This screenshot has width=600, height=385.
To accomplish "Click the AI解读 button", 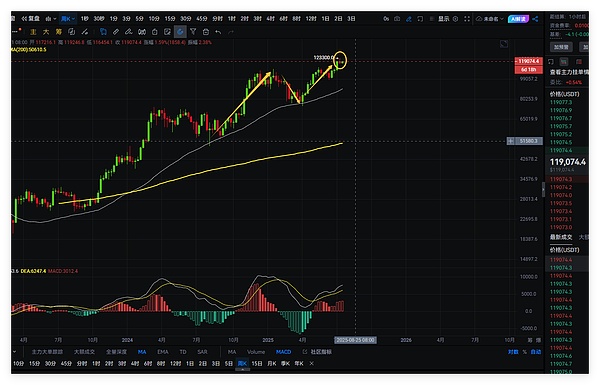I will click(x=518, y=19).
